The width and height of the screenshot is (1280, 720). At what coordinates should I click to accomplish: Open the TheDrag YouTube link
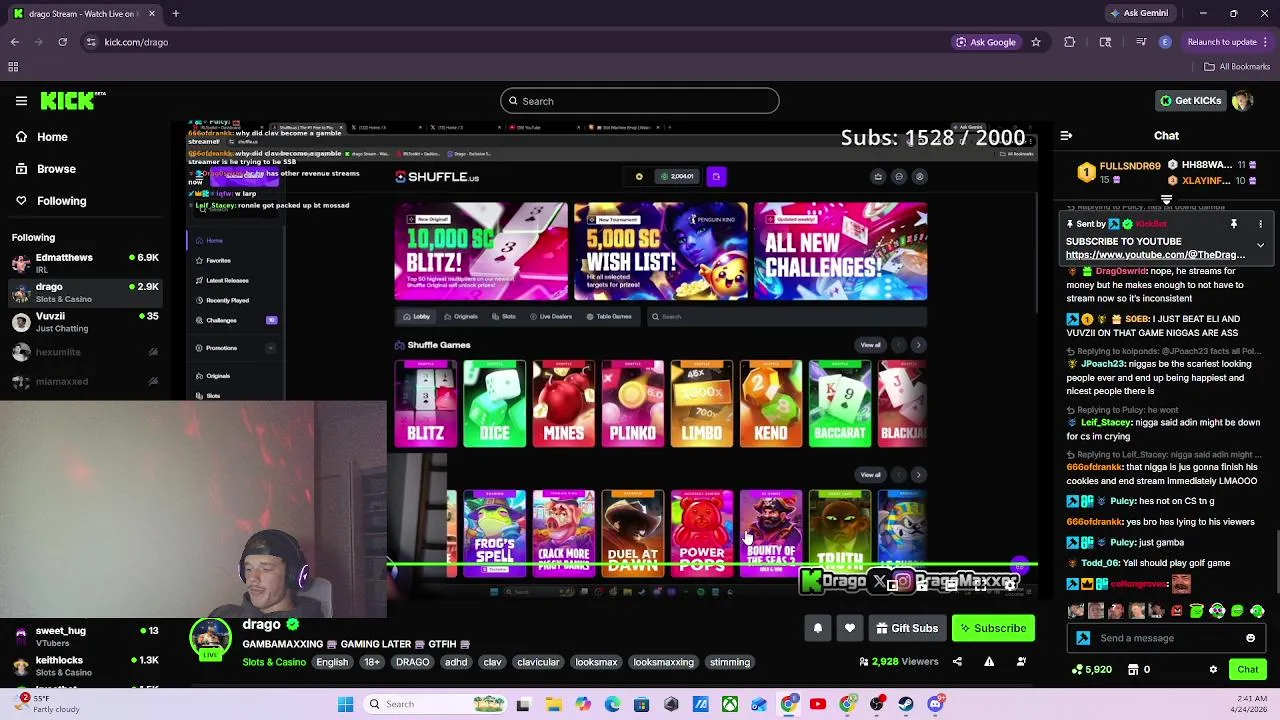point(1155,255)
